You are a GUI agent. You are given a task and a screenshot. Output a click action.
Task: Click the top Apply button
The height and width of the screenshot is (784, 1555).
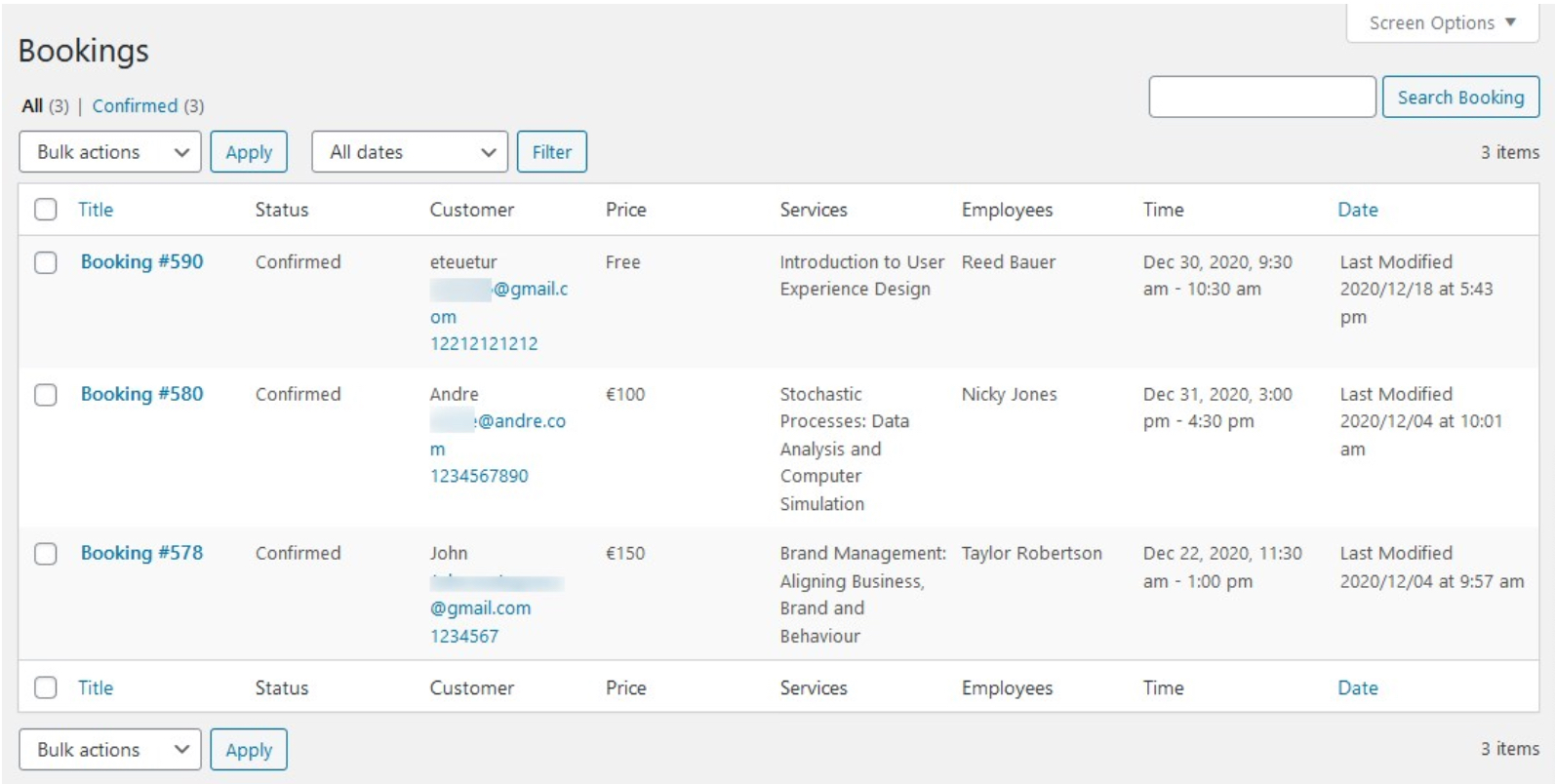[249, 152]
